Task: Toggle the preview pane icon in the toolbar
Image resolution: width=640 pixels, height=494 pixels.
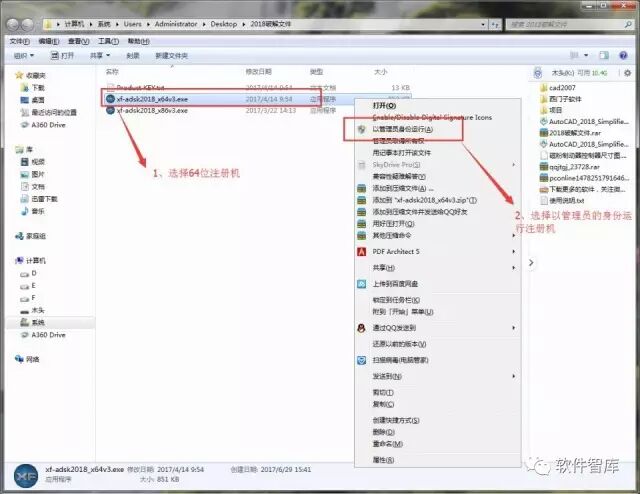Action: coord(604,55)
